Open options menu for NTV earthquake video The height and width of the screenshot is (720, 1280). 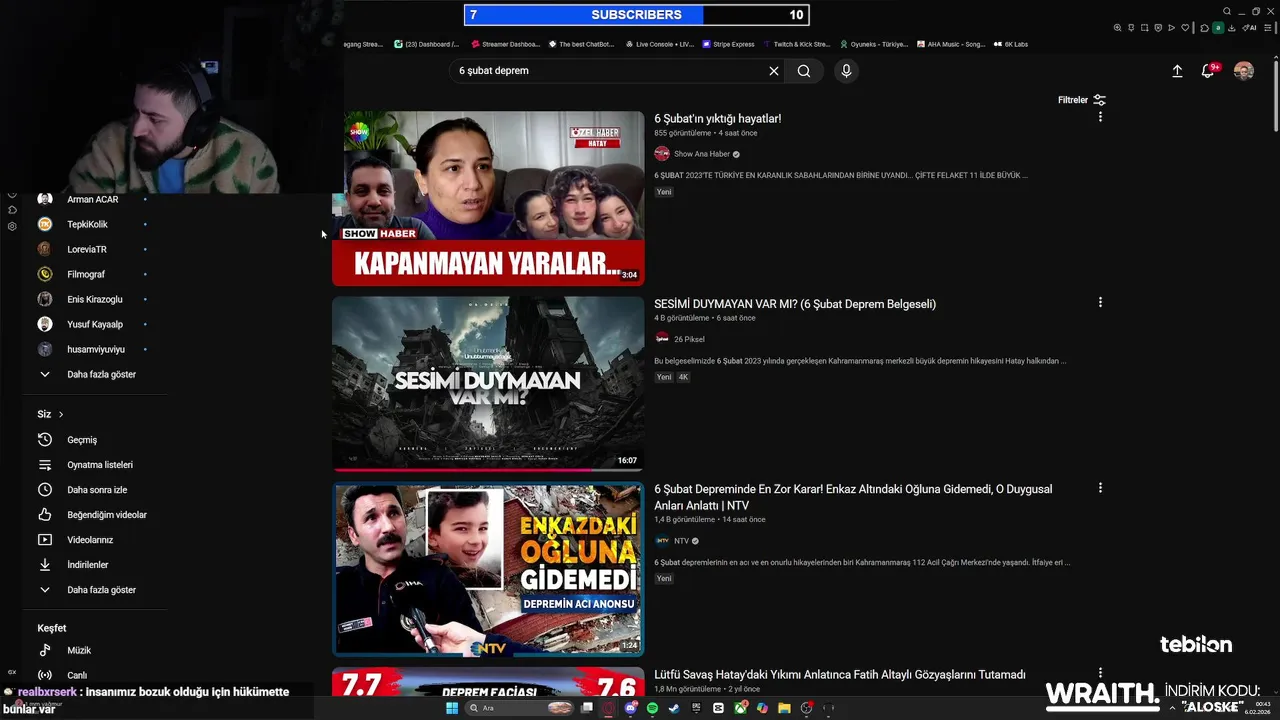[1100, 488]
